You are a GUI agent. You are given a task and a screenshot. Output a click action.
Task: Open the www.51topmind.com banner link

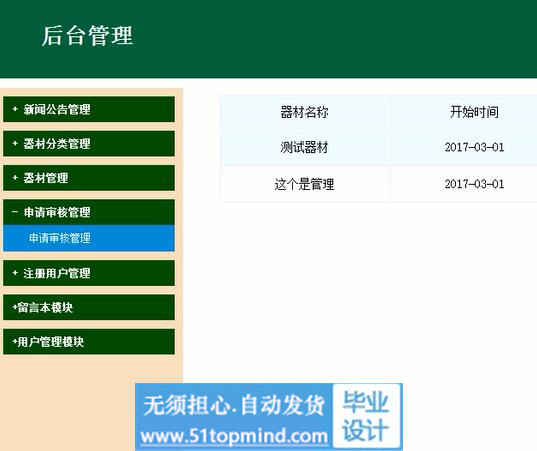click(234, 436)
